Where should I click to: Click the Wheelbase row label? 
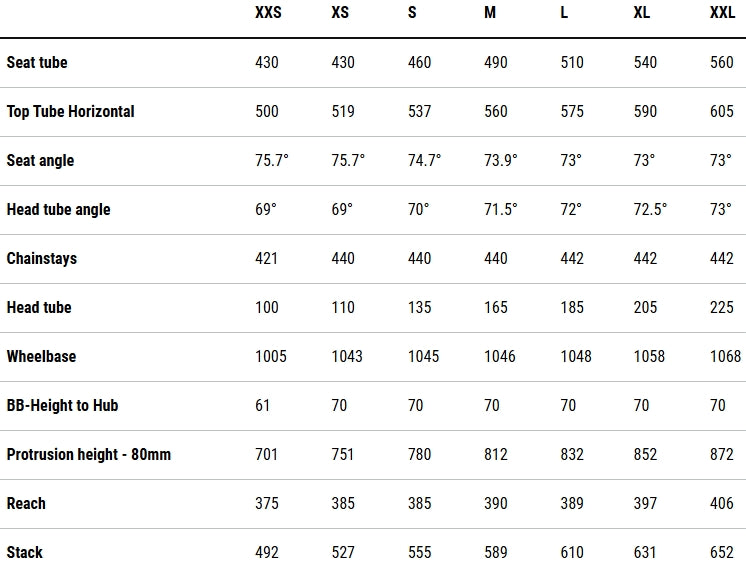(x=41, y=356)
